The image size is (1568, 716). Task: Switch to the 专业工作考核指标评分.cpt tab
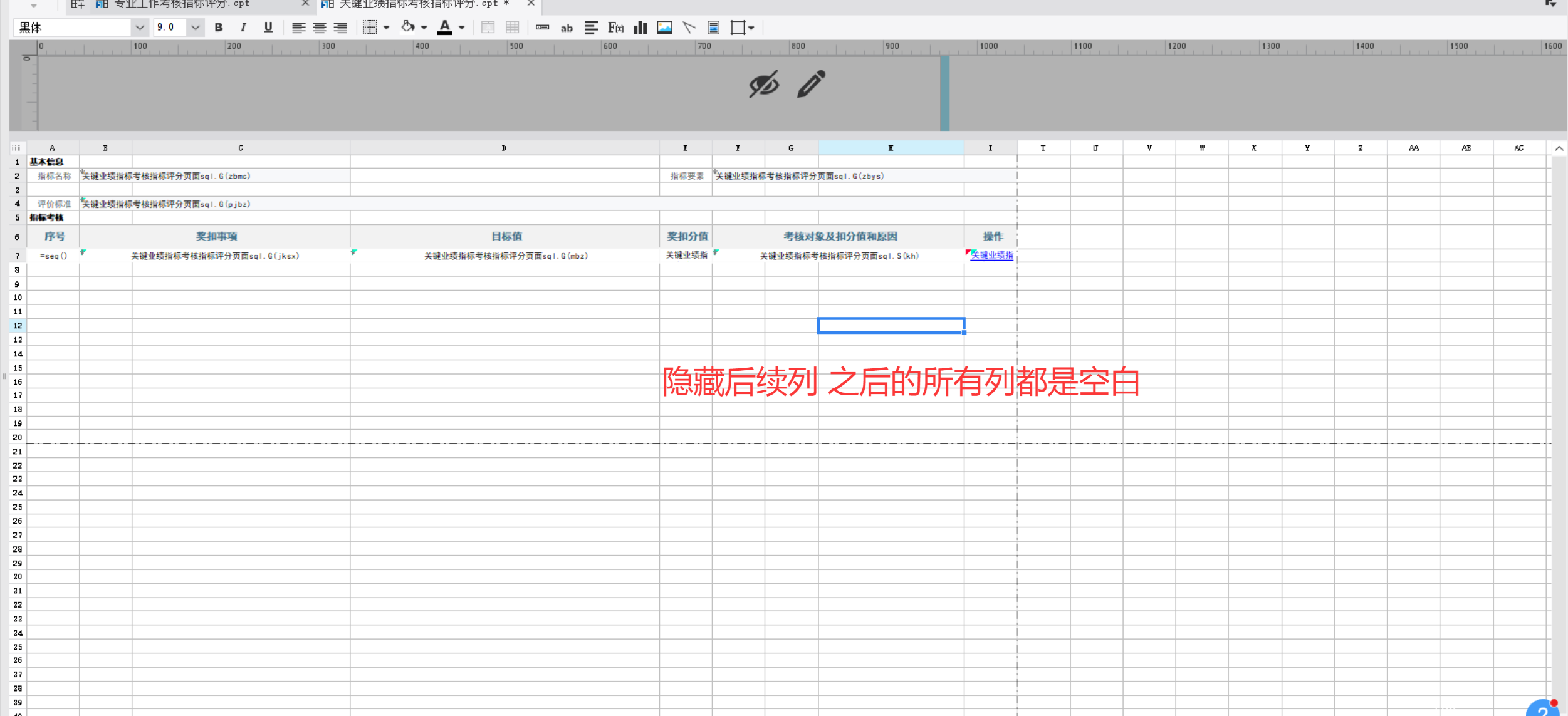(182, 4)
